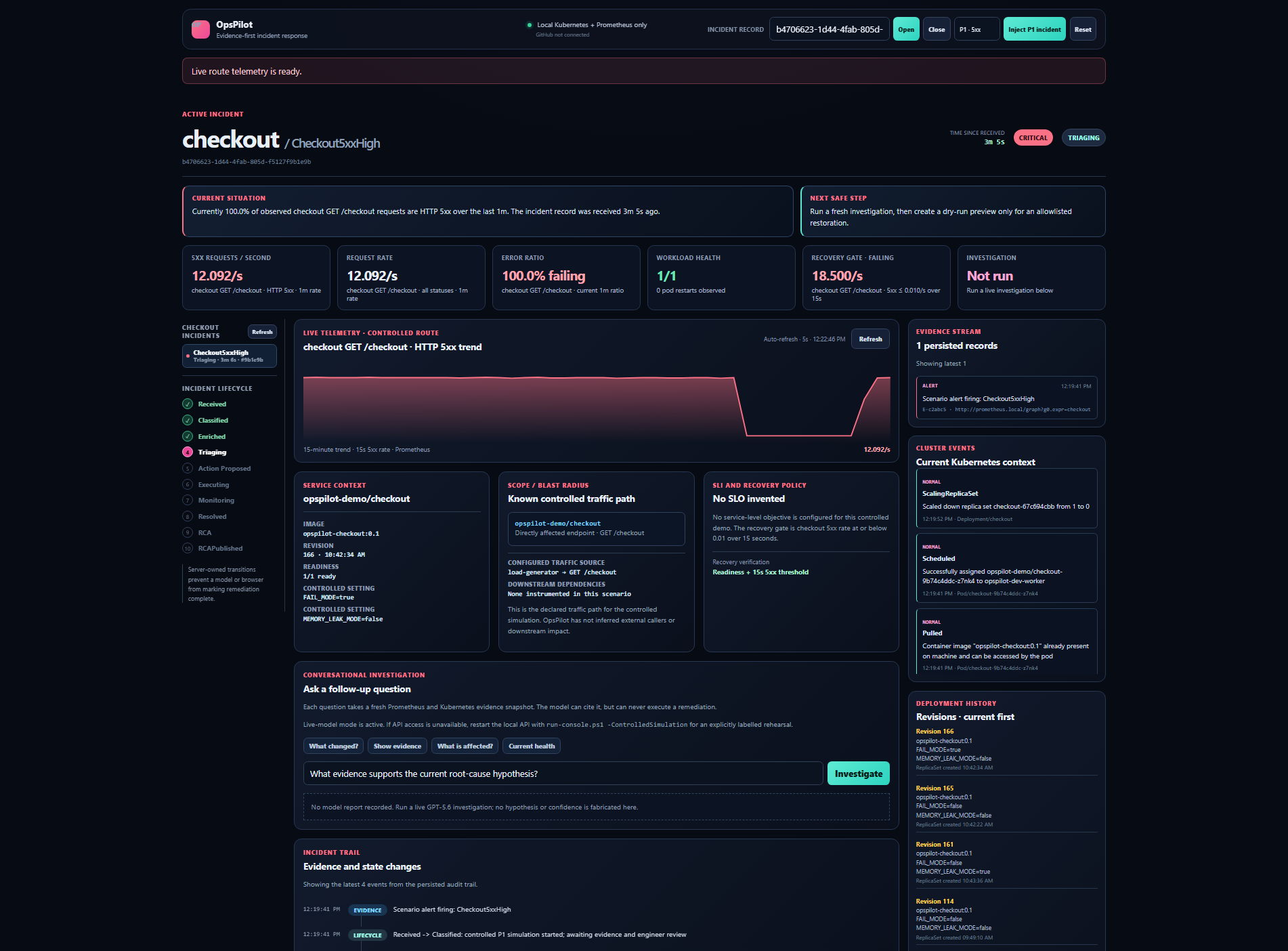Click the Classified lifecycle checkmark icon
Image resolution: width=1288 pixels, height=951 pixels.
coord(188,420)
